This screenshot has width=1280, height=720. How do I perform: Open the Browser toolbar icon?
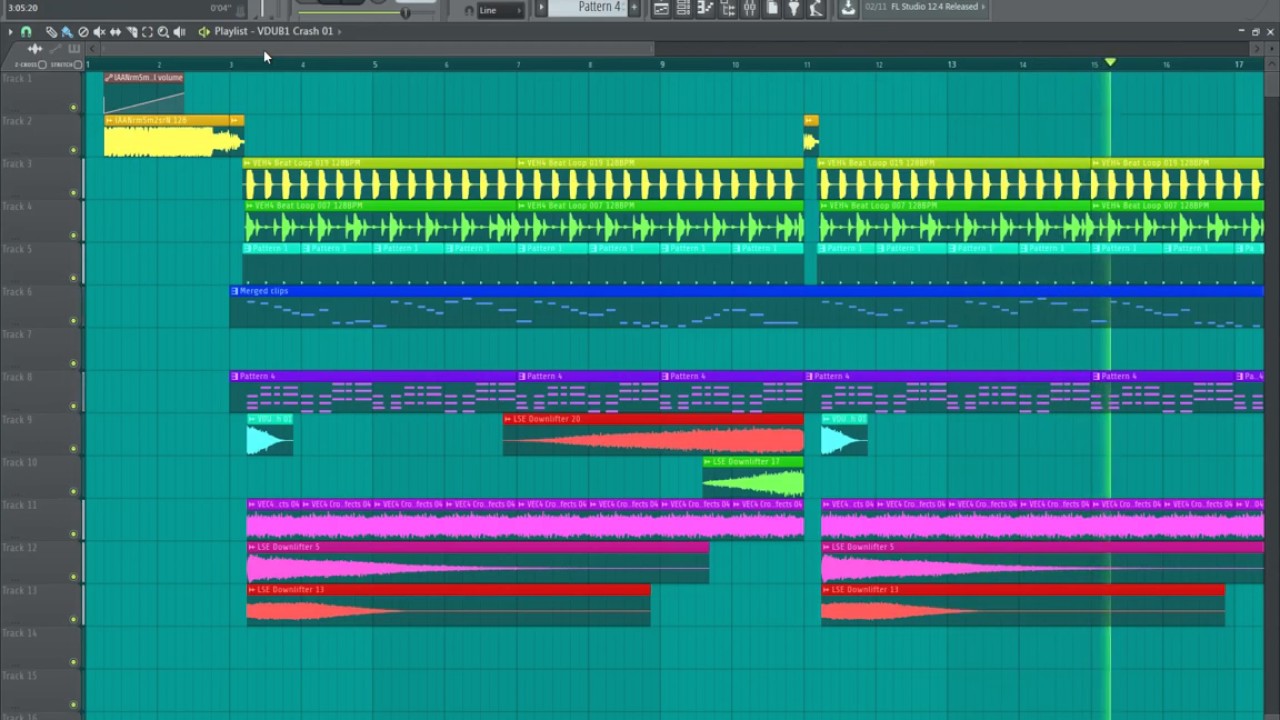click(727, 8)
